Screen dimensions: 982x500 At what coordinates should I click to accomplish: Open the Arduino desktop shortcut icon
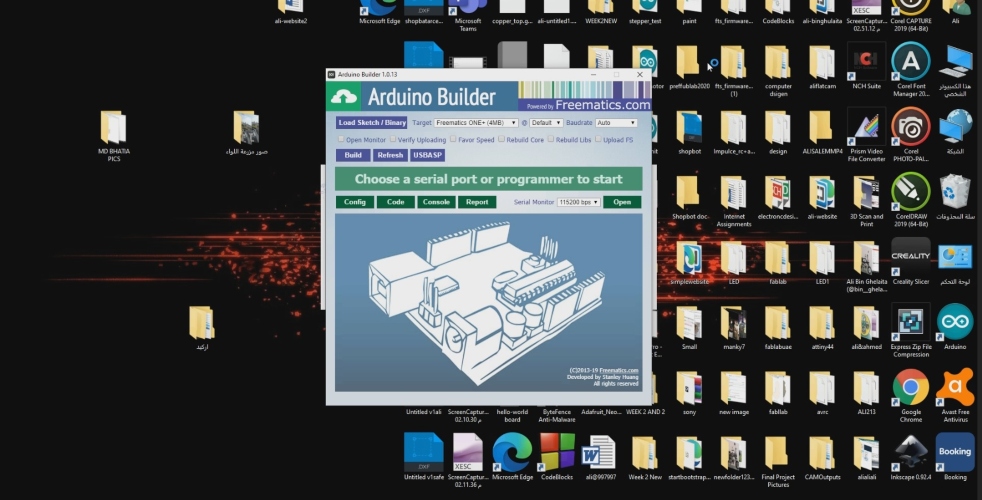pos(954,322)
